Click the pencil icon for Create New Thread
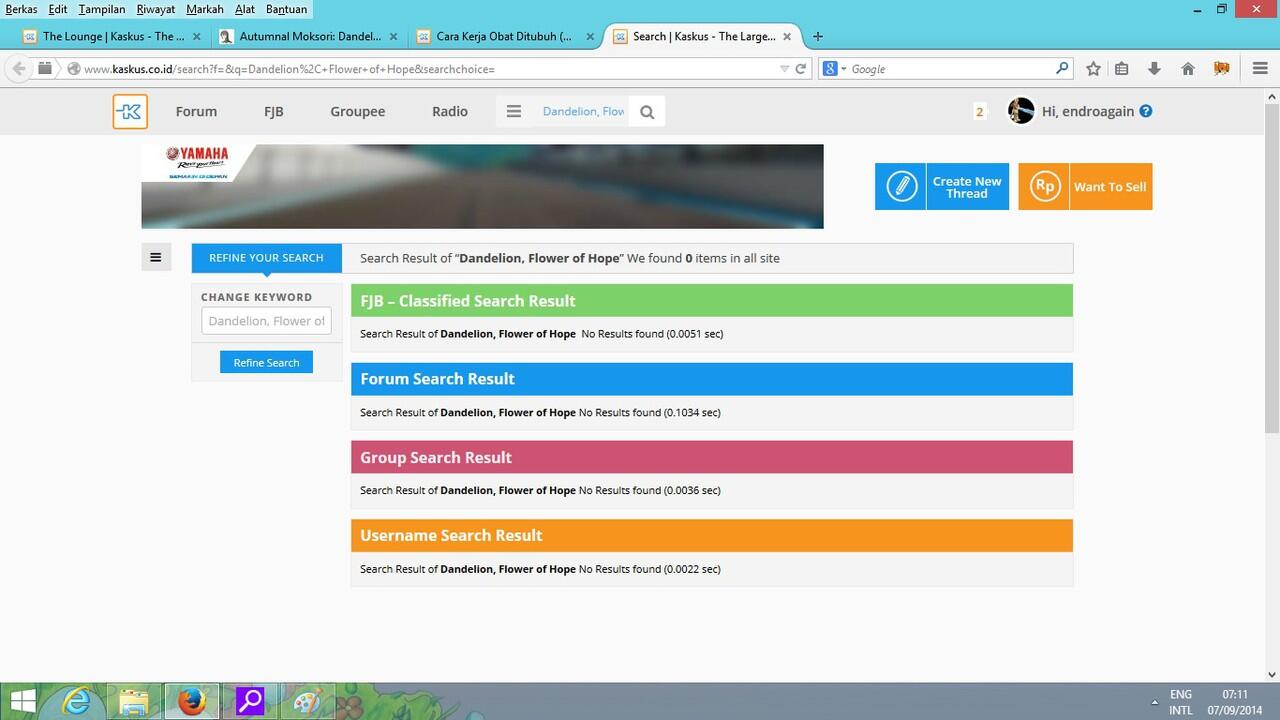Image resolution: width=1280 pixels, height=720 pixels. (901, 187)
